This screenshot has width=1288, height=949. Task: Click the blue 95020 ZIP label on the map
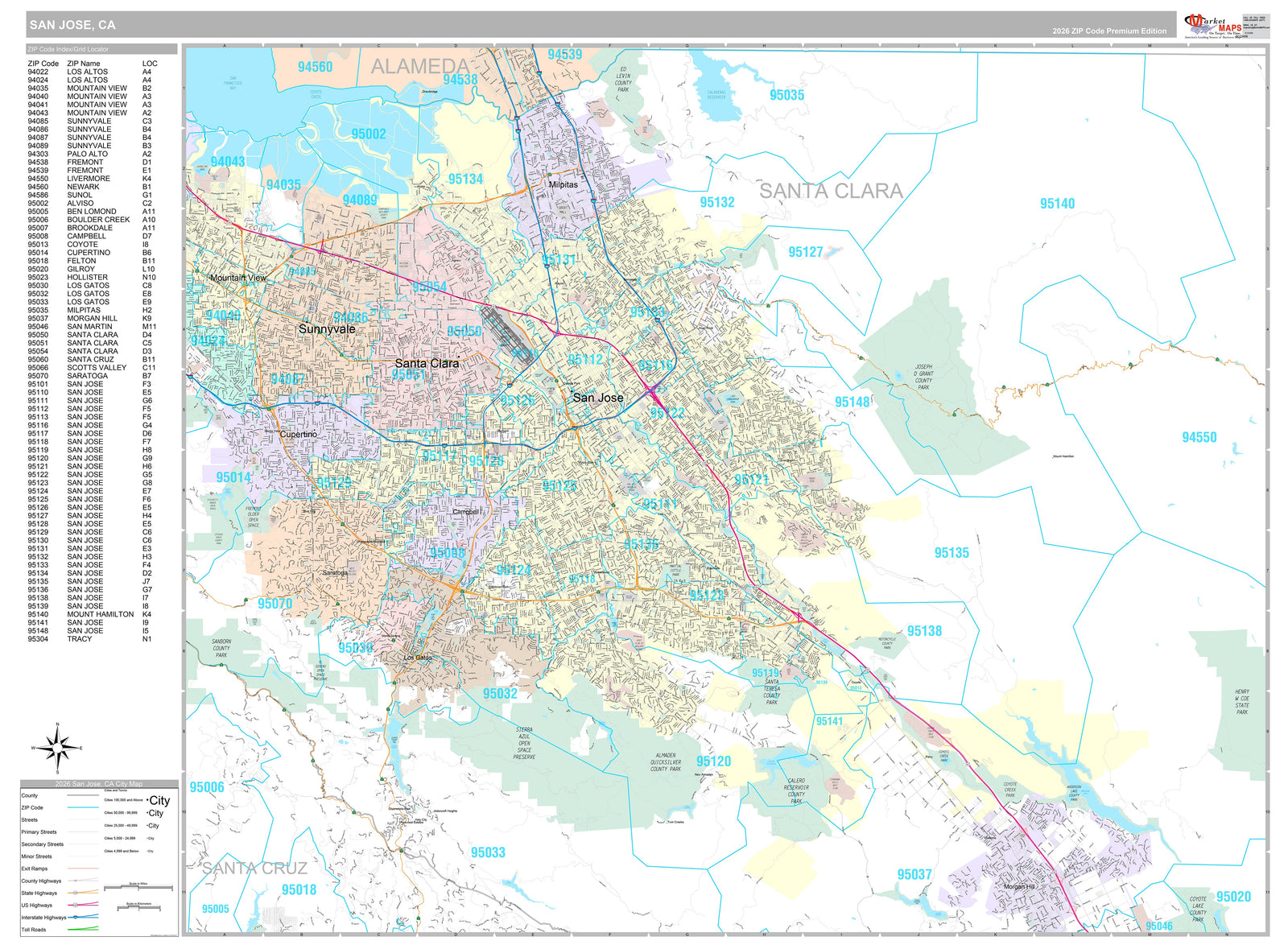1234,897
